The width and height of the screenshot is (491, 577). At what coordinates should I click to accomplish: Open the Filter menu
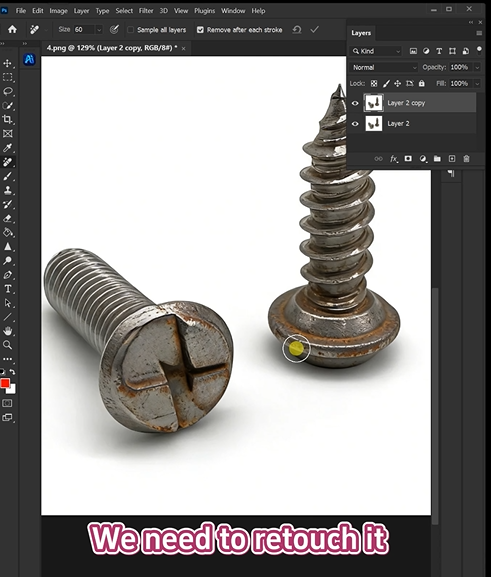(x=146, y=11)
